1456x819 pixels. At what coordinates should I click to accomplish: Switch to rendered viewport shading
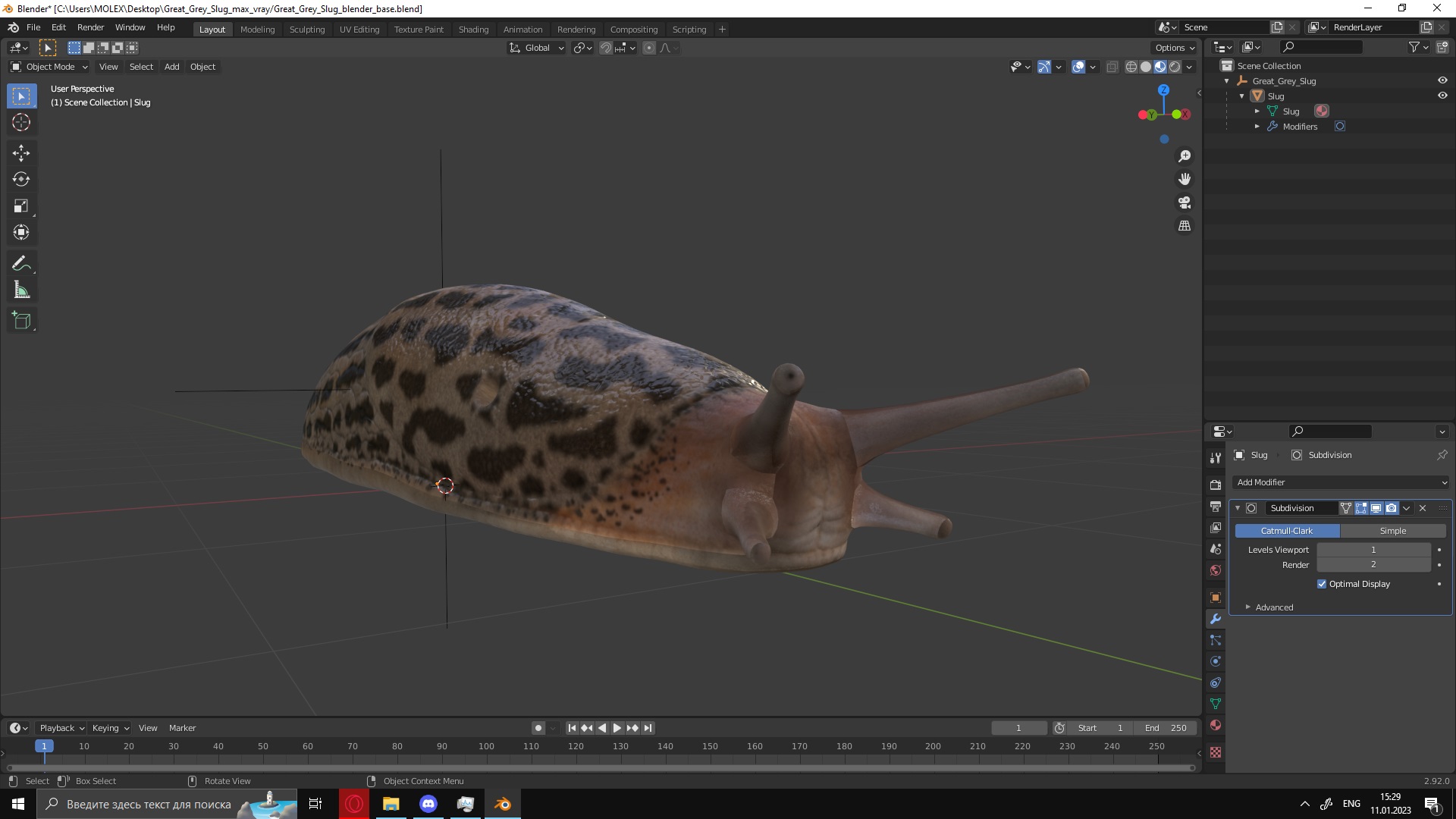1175,67
